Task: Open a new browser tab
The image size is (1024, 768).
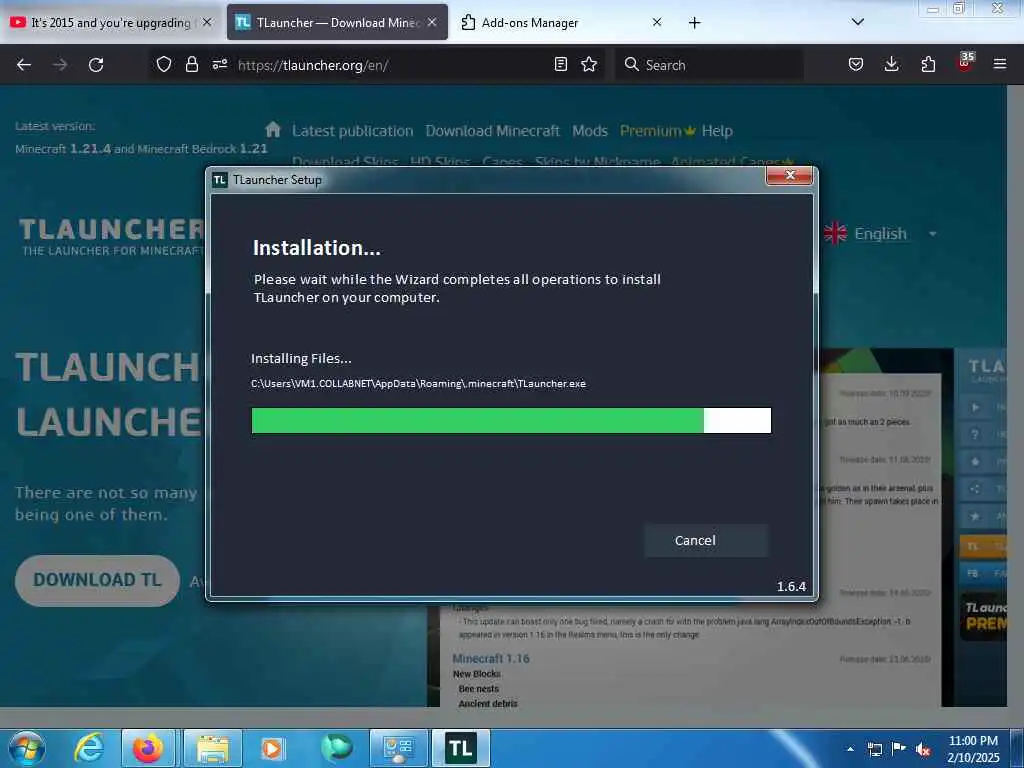Action: point(694,23)
